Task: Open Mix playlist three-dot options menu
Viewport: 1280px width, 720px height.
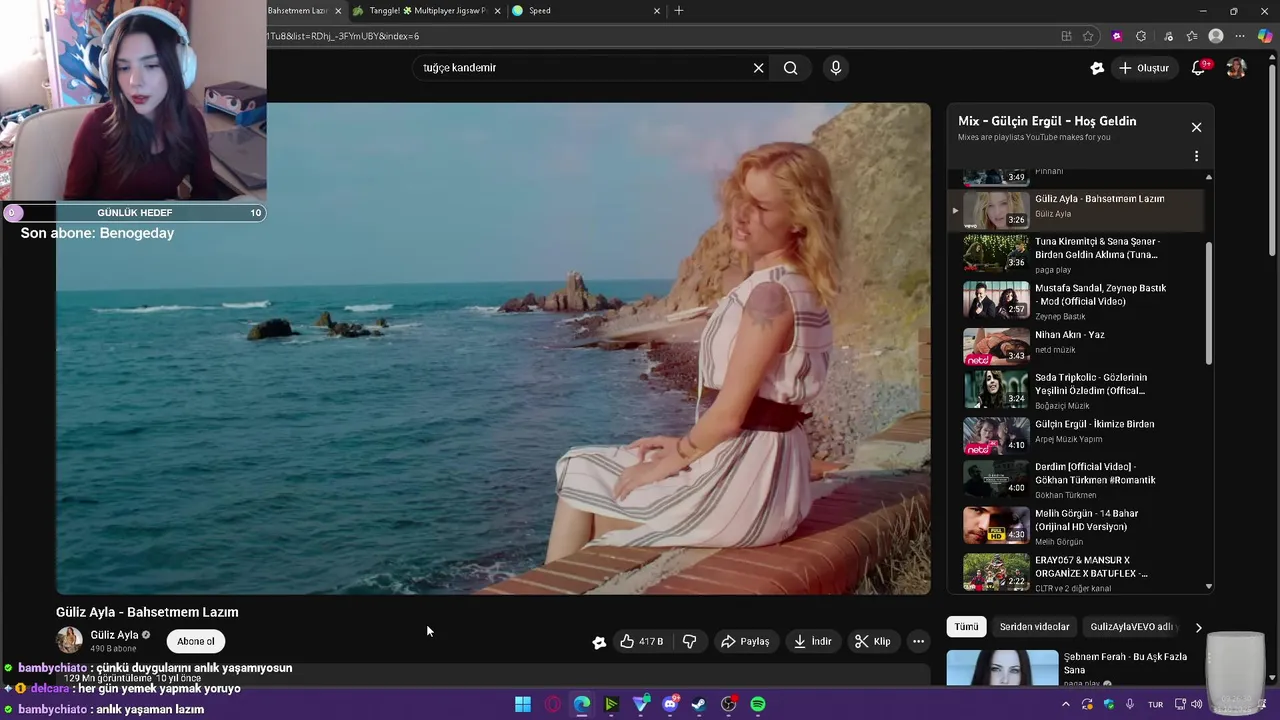Action: click(x=1196, y=156)
